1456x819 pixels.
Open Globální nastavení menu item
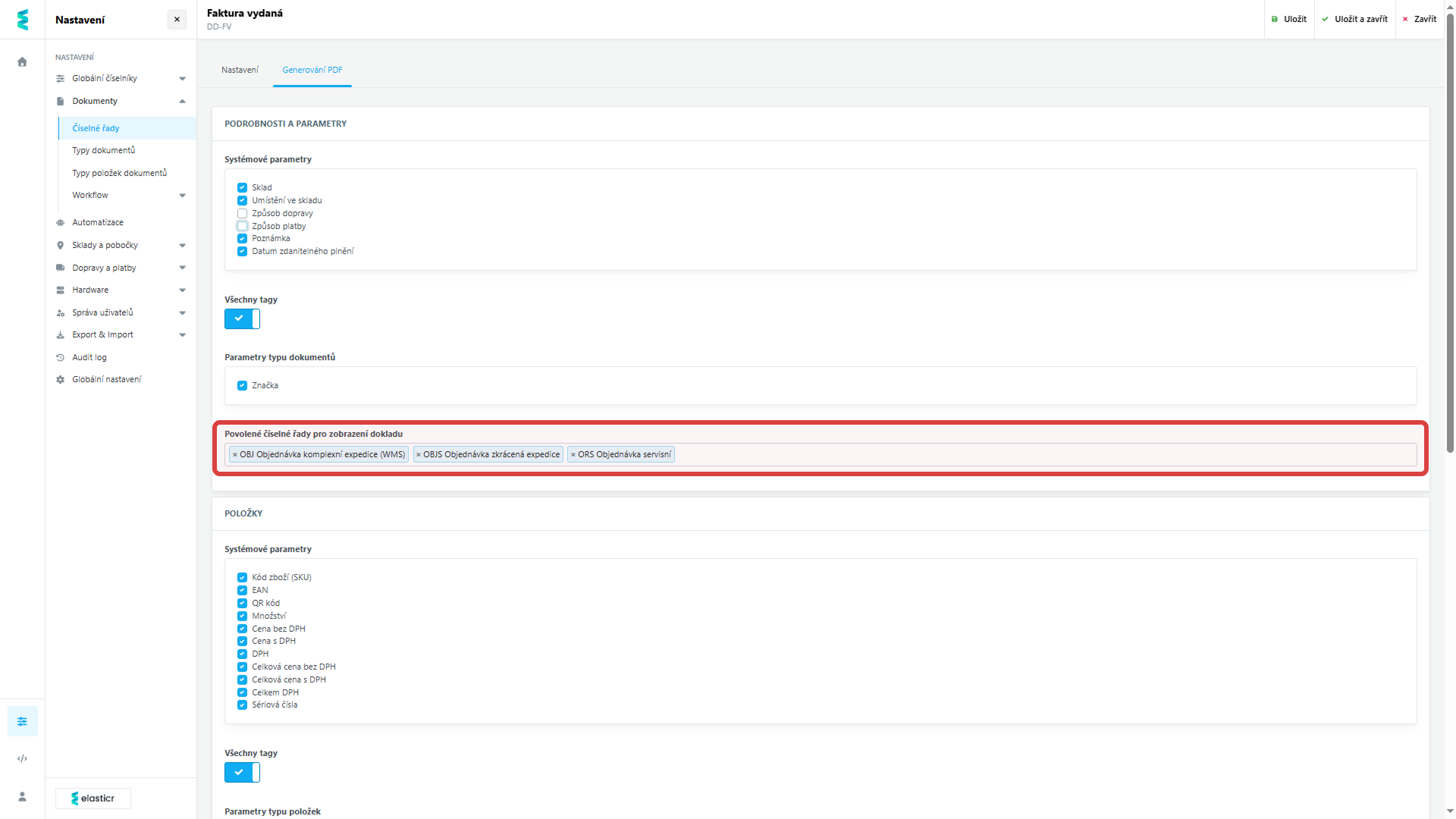[x=107, y=379]
